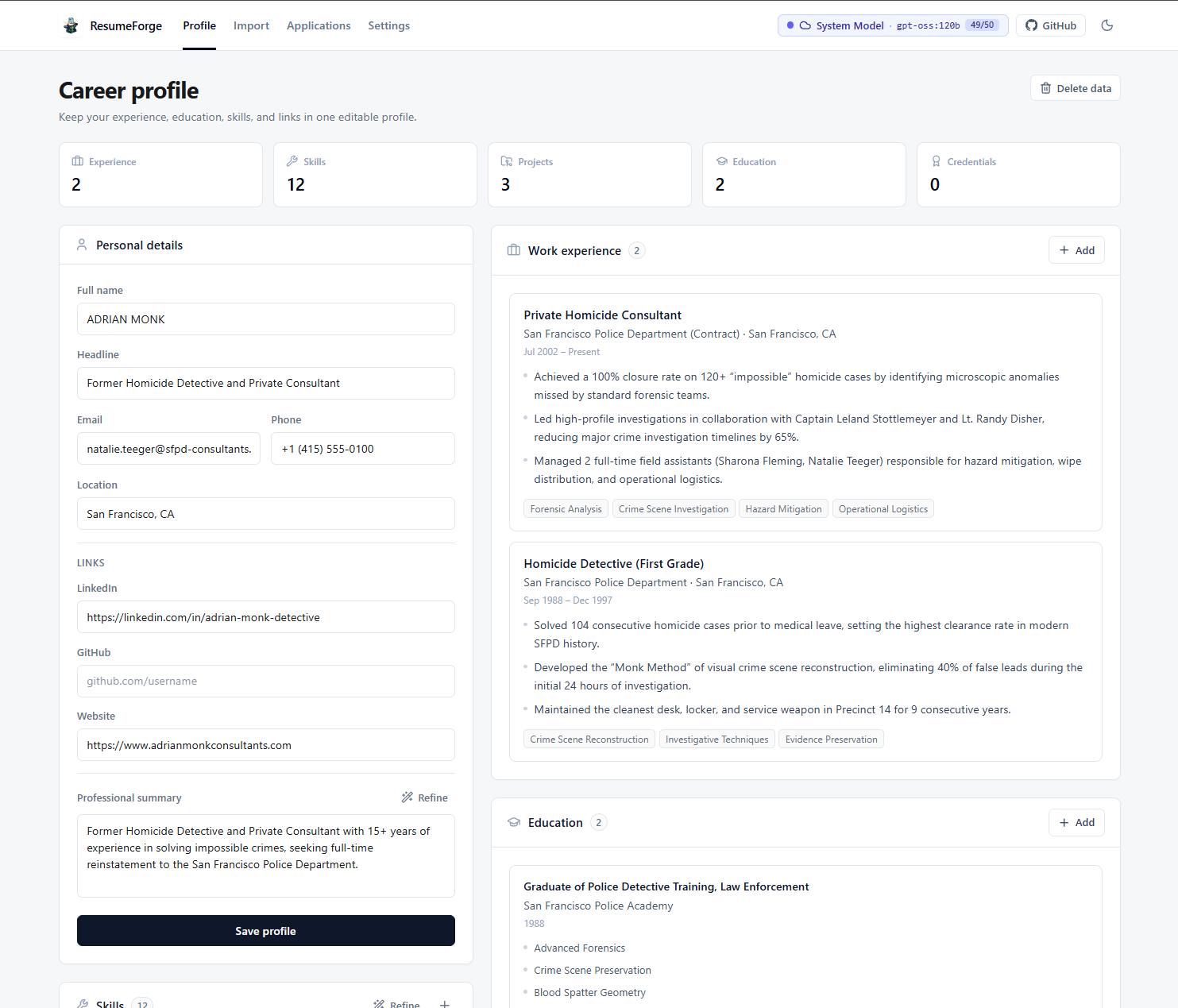
Task: Click the briefcase icon beside Work experience heading
Action: tap(514, 250)
